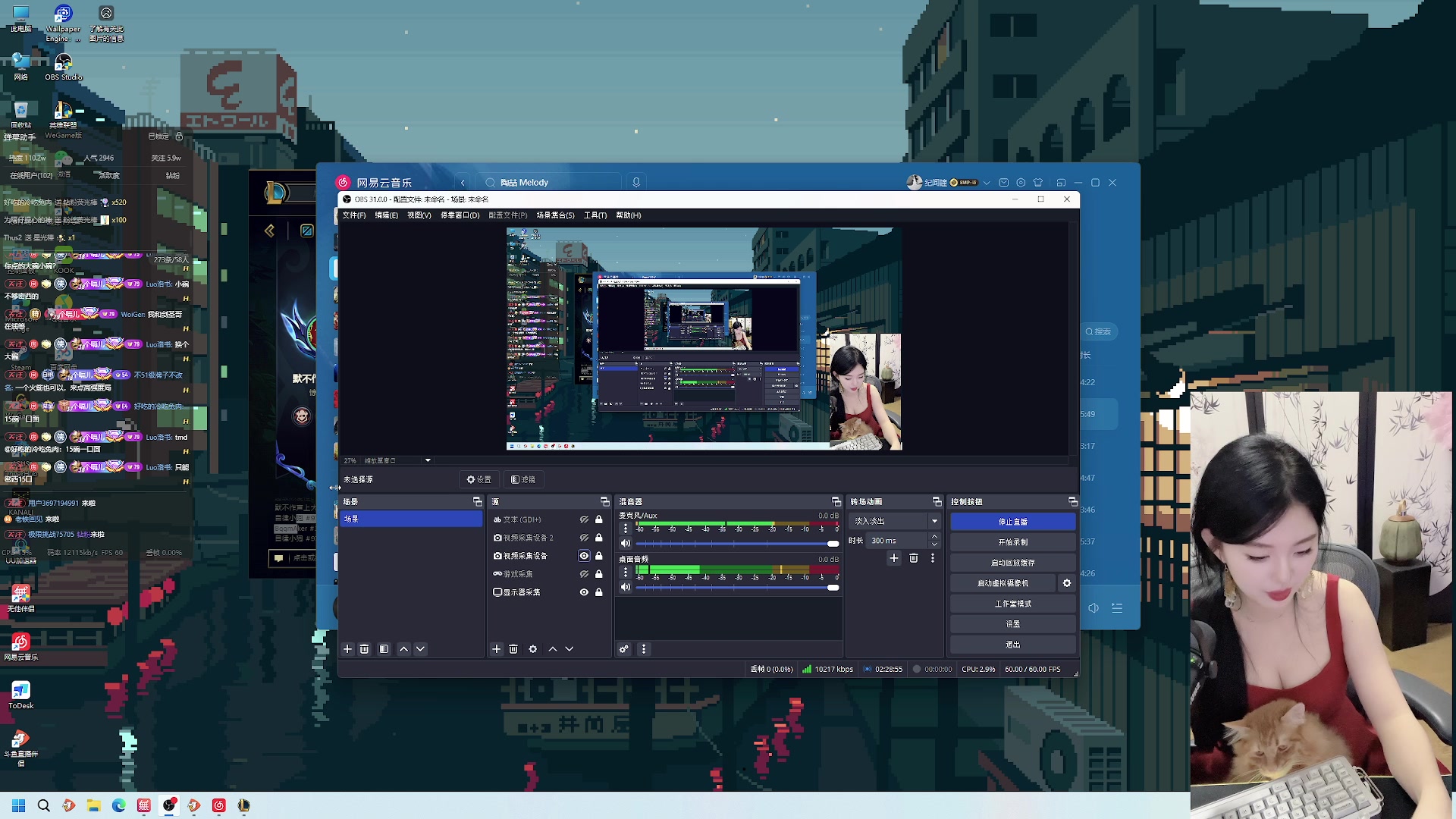Open NetEase Music playlist queue icon
Screen dimensions: 1456x819
tap(1116, 608)
